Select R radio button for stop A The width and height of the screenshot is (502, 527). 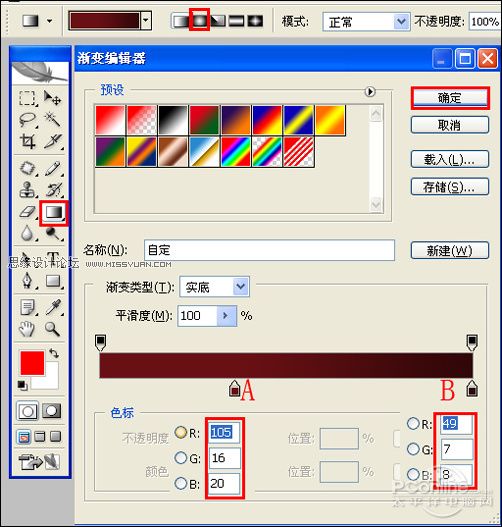pos(181,432)
